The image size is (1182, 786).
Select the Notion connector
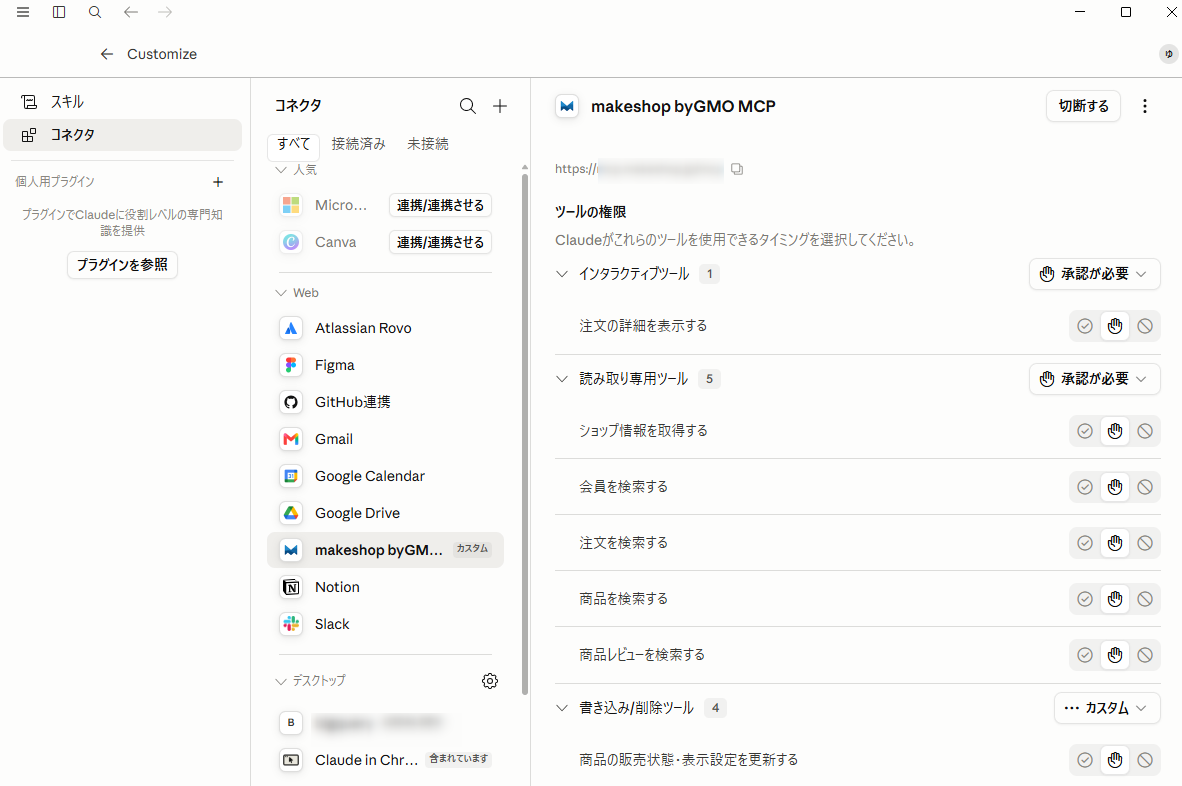pyautogui.click(x=385, y=587)
